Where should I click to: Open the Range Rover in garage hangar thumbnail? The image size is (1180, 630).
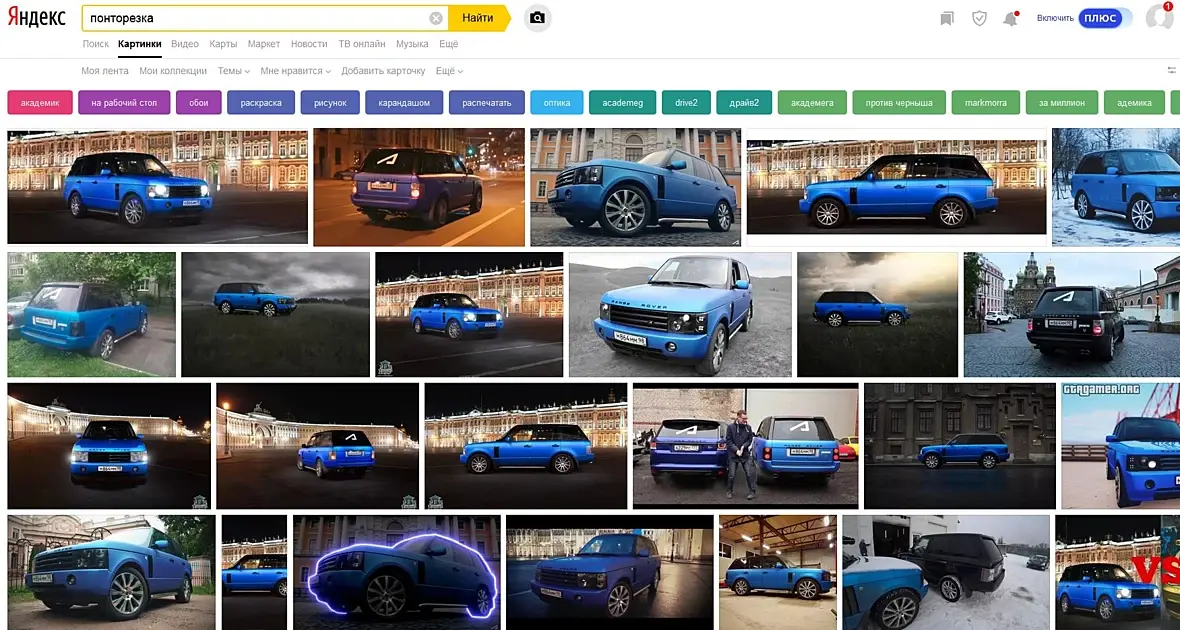777,572
